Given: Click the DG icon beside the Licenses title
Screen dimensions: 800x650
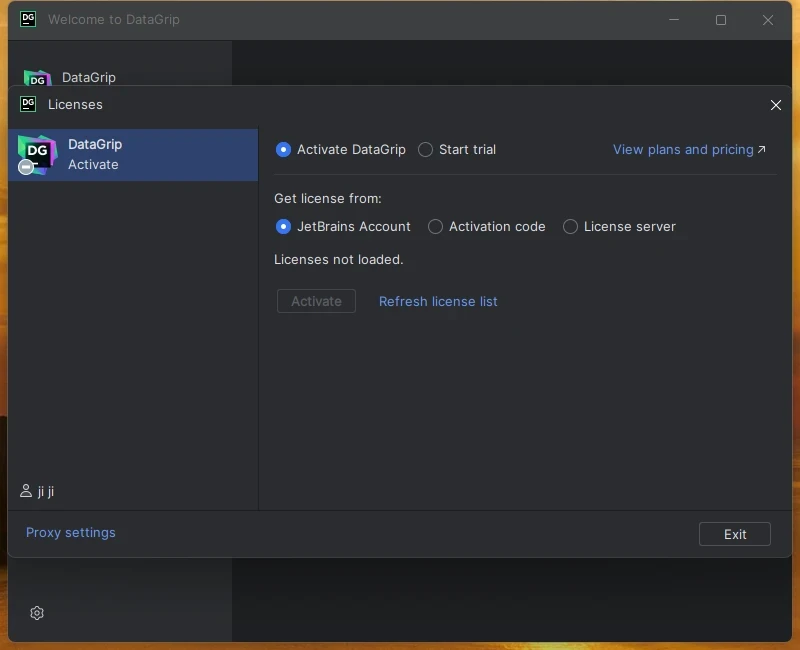Looking at the screenshot, I should 28,104.
